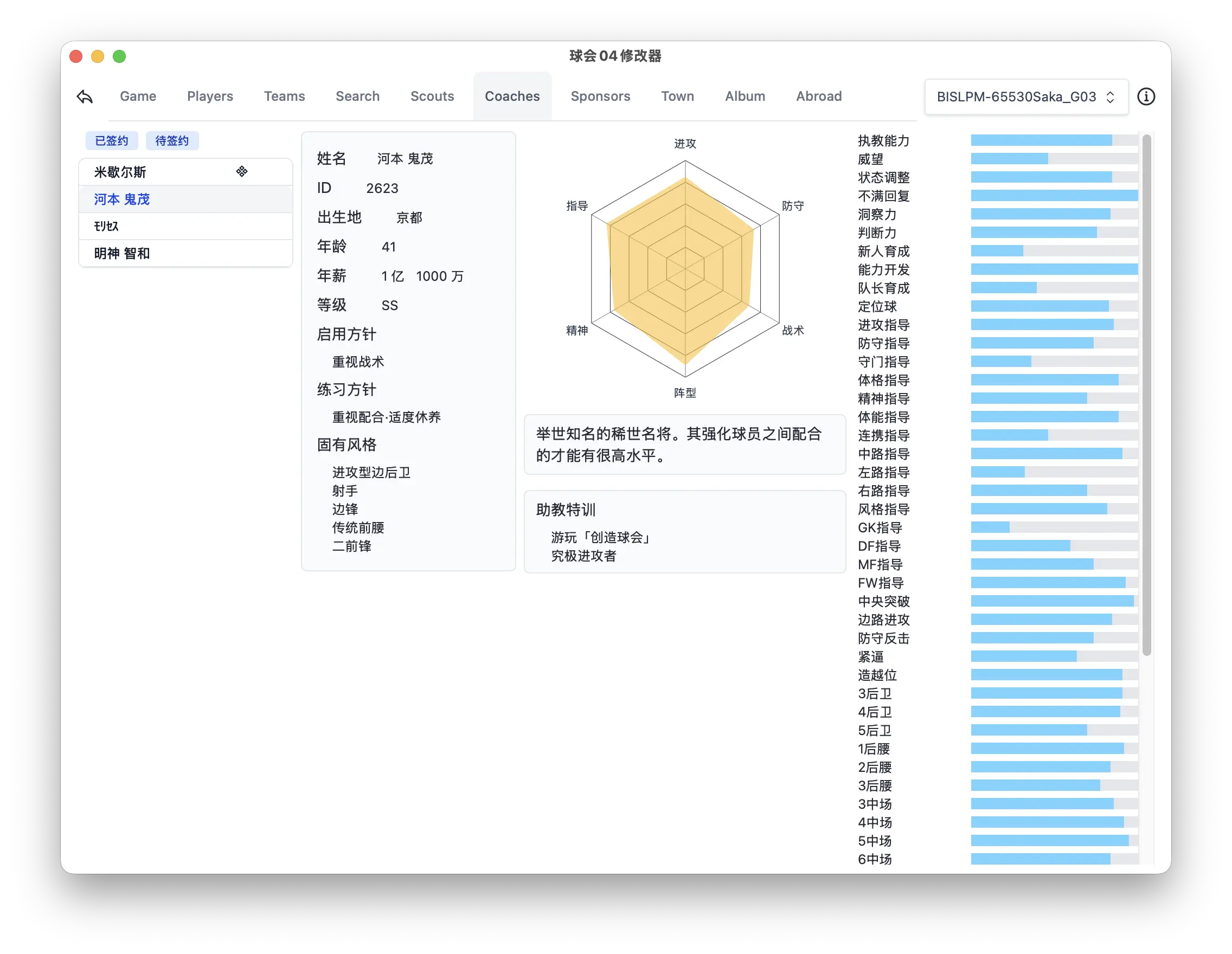The width and height of the screenshot is (1232, 954).
Task: Open the Town tab
Action: [677, 96]
